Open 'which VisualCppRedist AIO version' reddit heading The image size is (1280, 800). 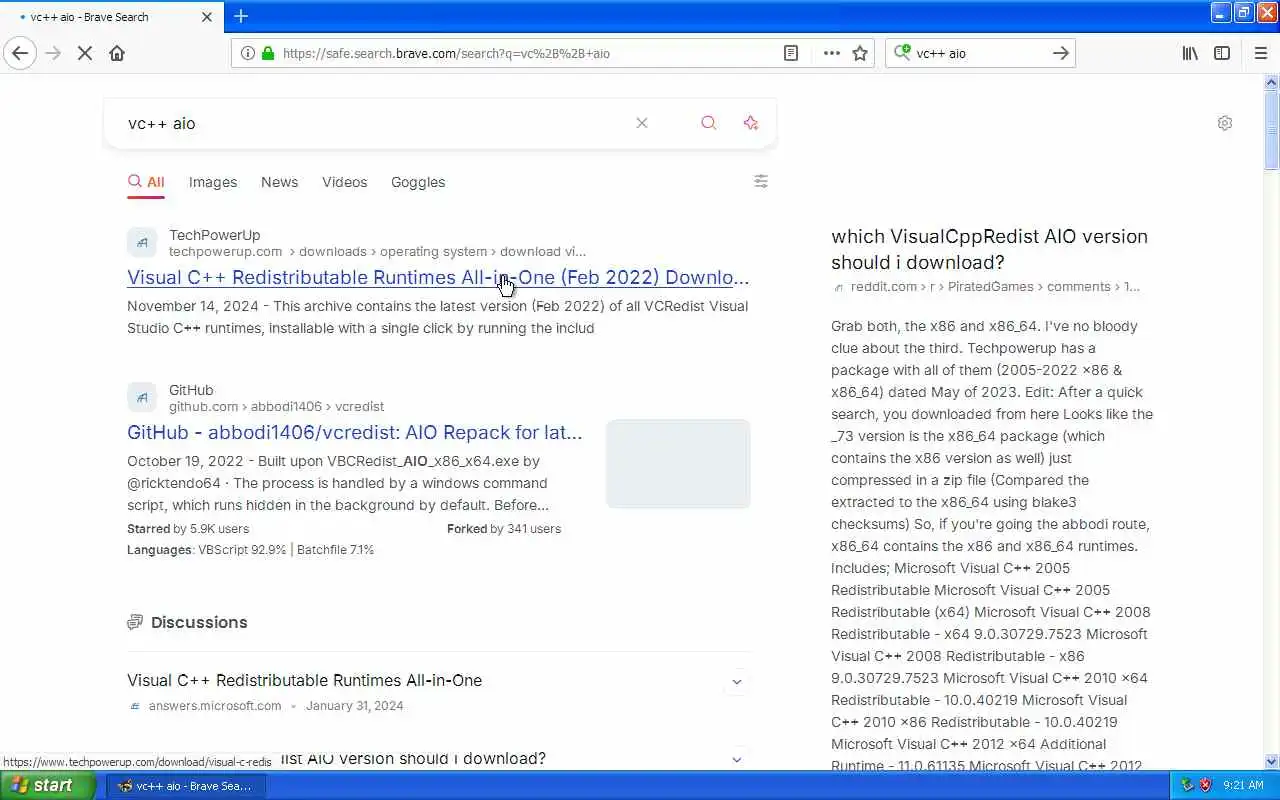(x=989, y=249)
